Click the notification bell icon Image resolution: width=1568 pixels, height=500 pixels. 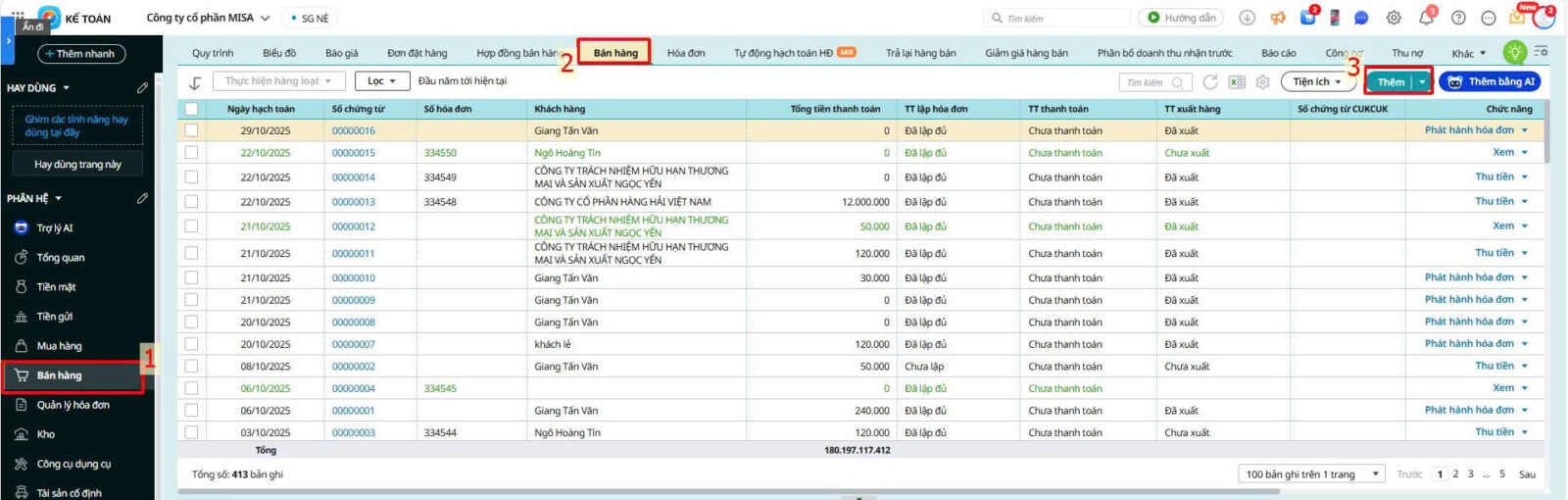pyautogui.click(x=1426, y=18)
